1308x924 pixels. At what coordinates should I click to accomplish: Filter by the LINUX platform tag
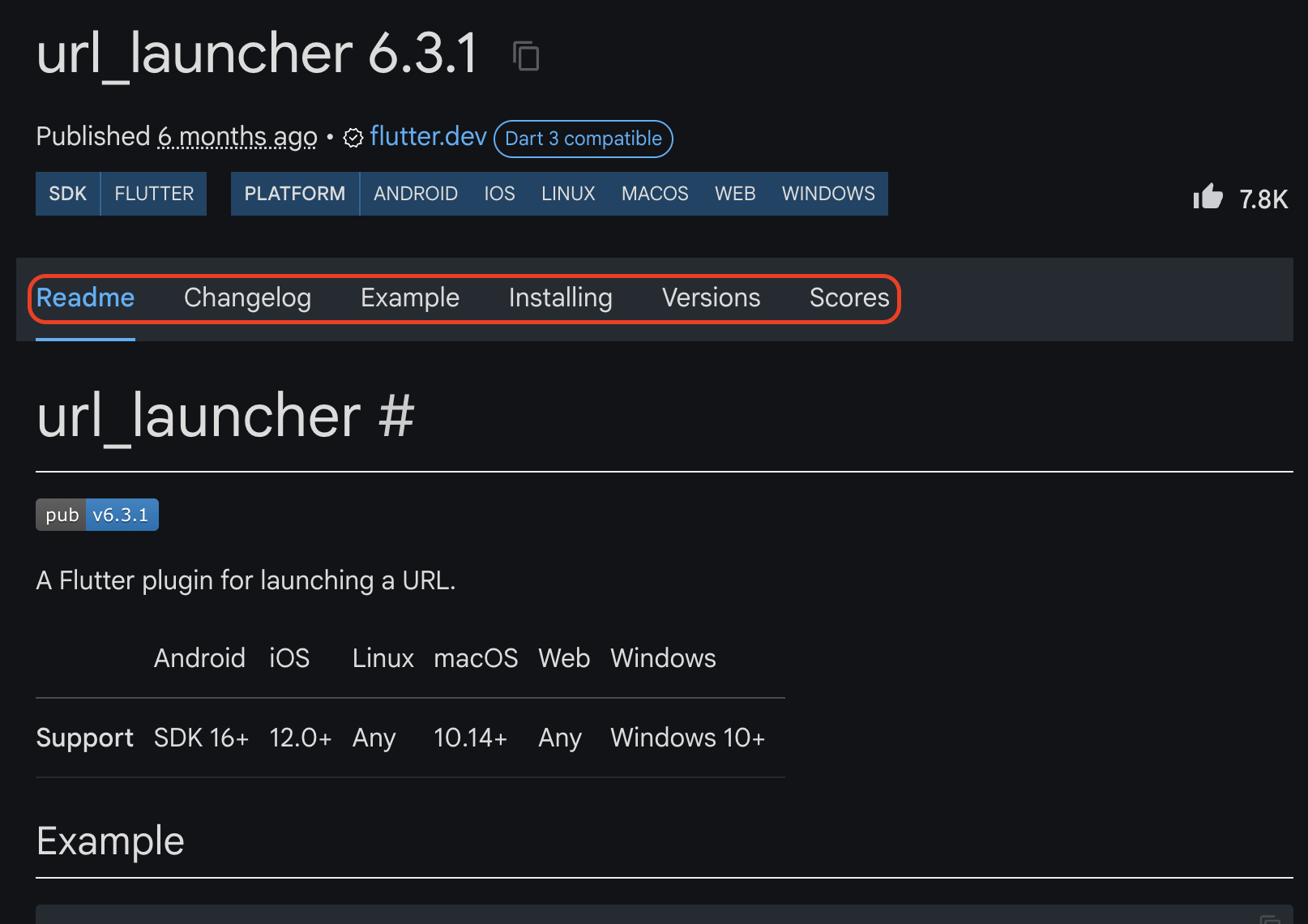[x=568, y=194]
